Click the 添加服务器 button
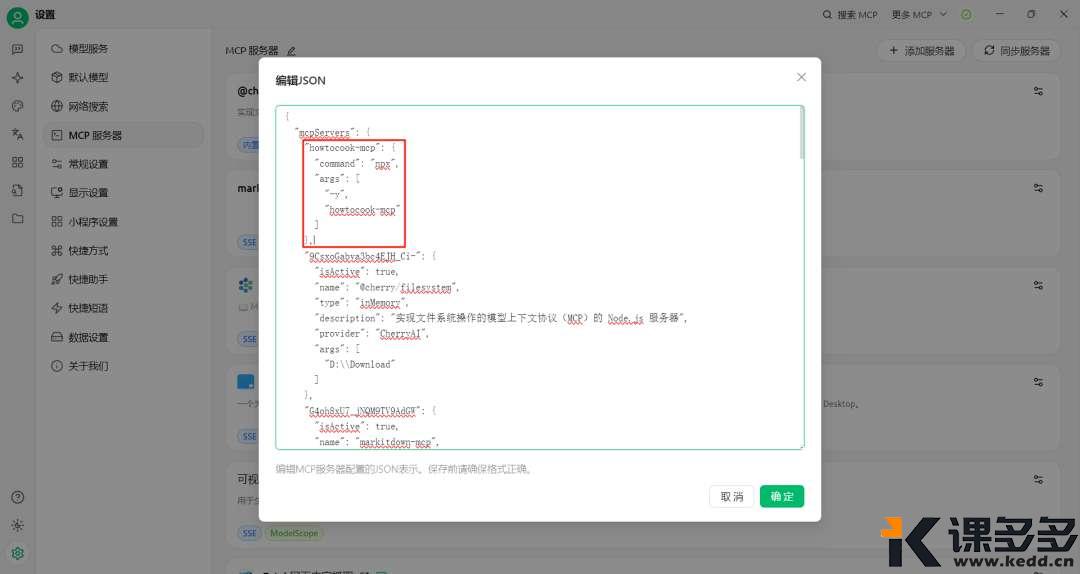Image resolution: width=1080 pixels, height=574 pixels. point(922,51)
